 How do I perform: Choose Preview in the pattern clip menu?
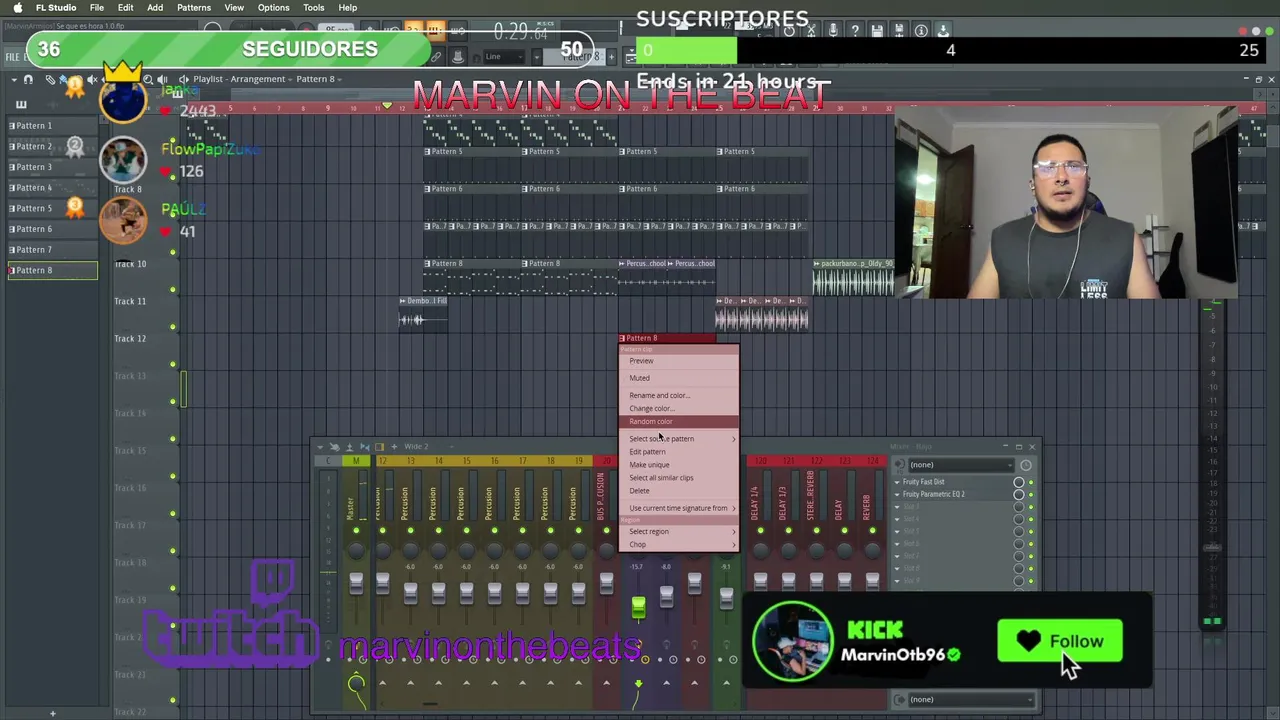pyautogui.click(x=679, y=362)
